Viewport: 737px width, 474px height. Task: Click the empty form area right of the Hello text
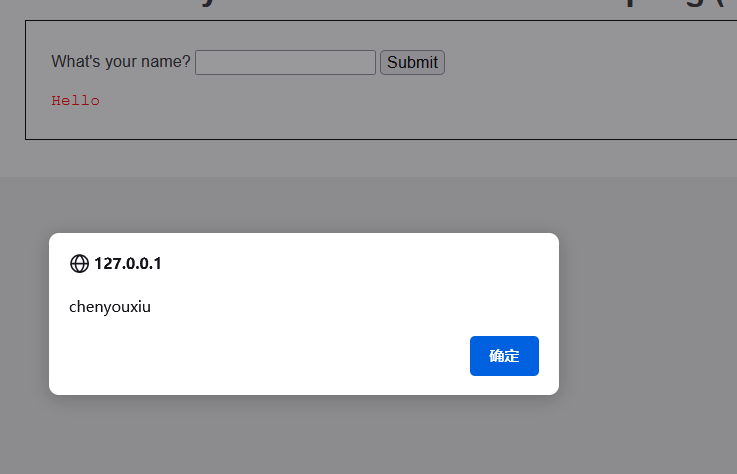pos(400,101)
